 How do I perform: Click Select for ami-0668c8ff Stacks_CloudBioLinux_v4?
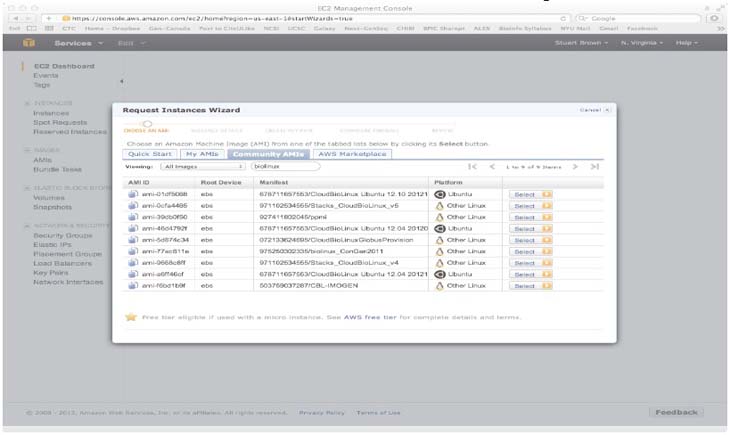click(530, 263)
